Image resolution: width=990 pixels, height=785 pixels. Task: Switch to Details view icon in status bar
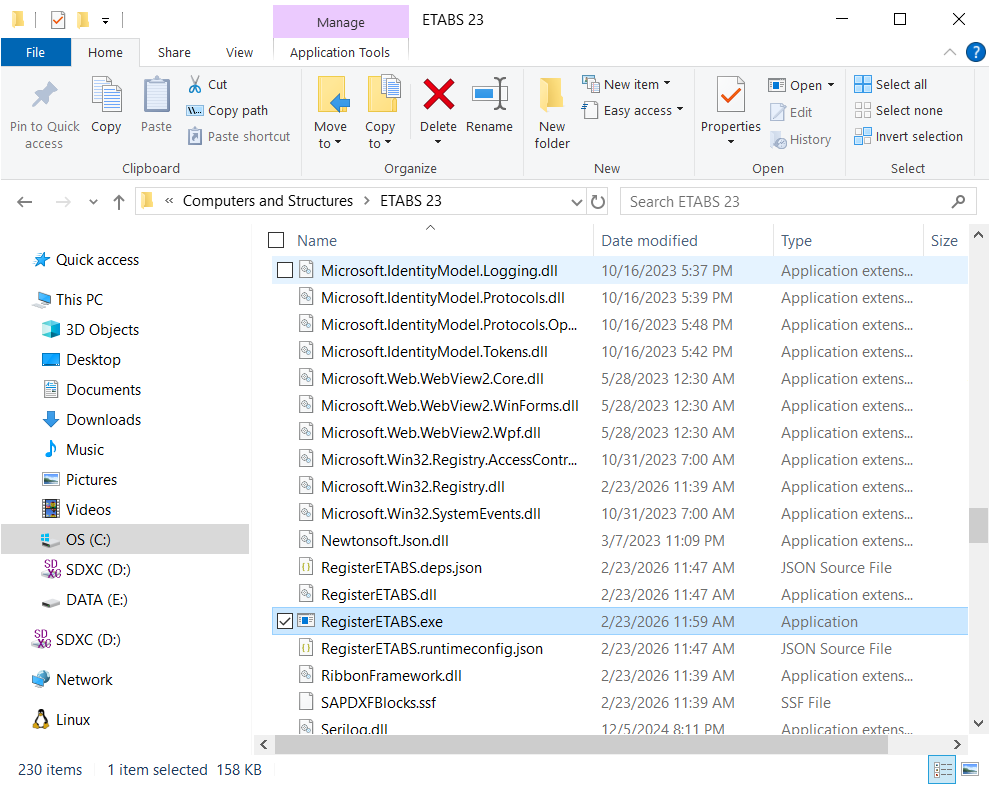(943, 769)
